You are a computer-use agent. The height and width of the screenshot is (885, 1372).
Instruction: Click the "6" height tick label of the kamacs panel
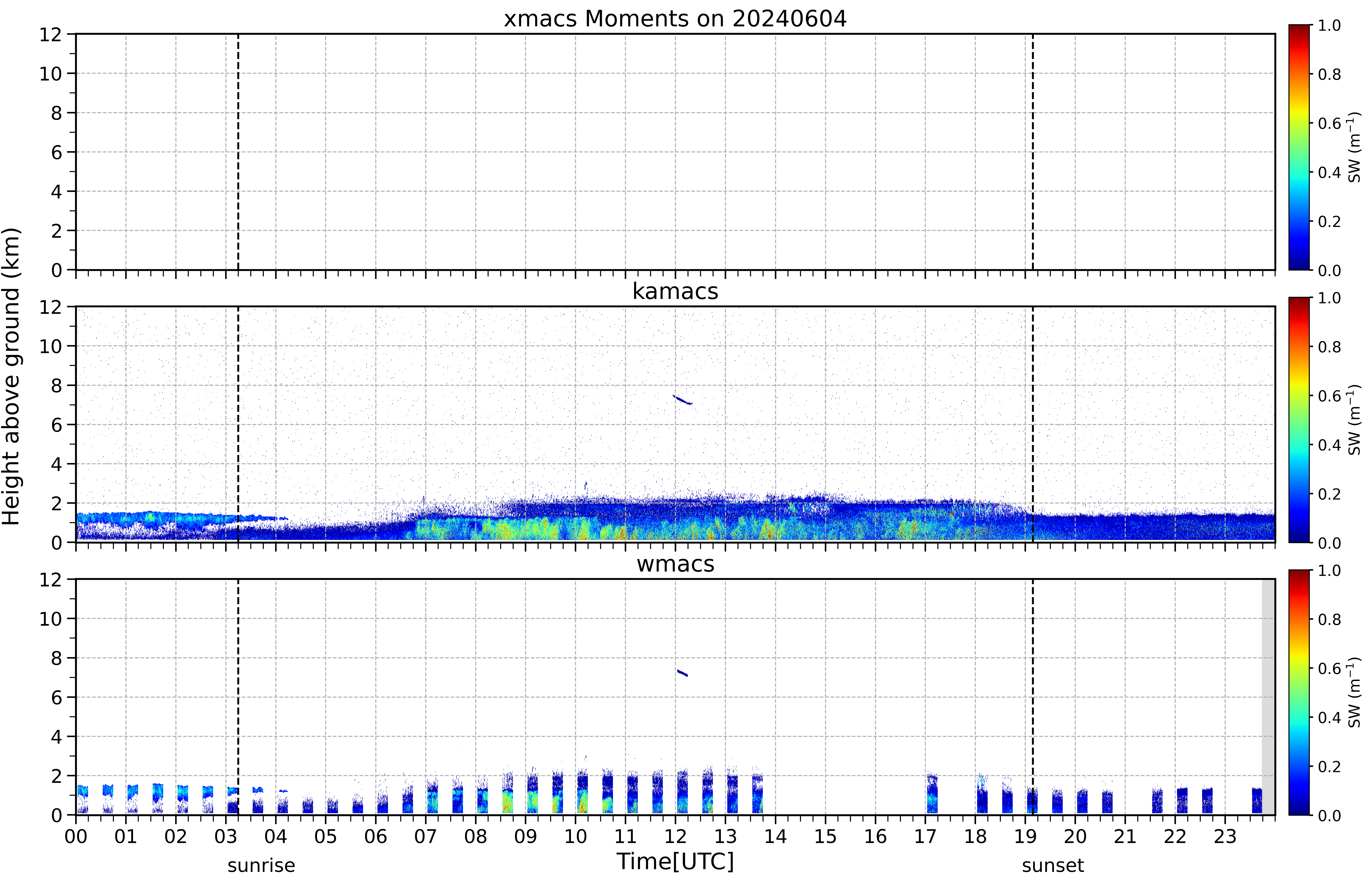click(56, 425)
